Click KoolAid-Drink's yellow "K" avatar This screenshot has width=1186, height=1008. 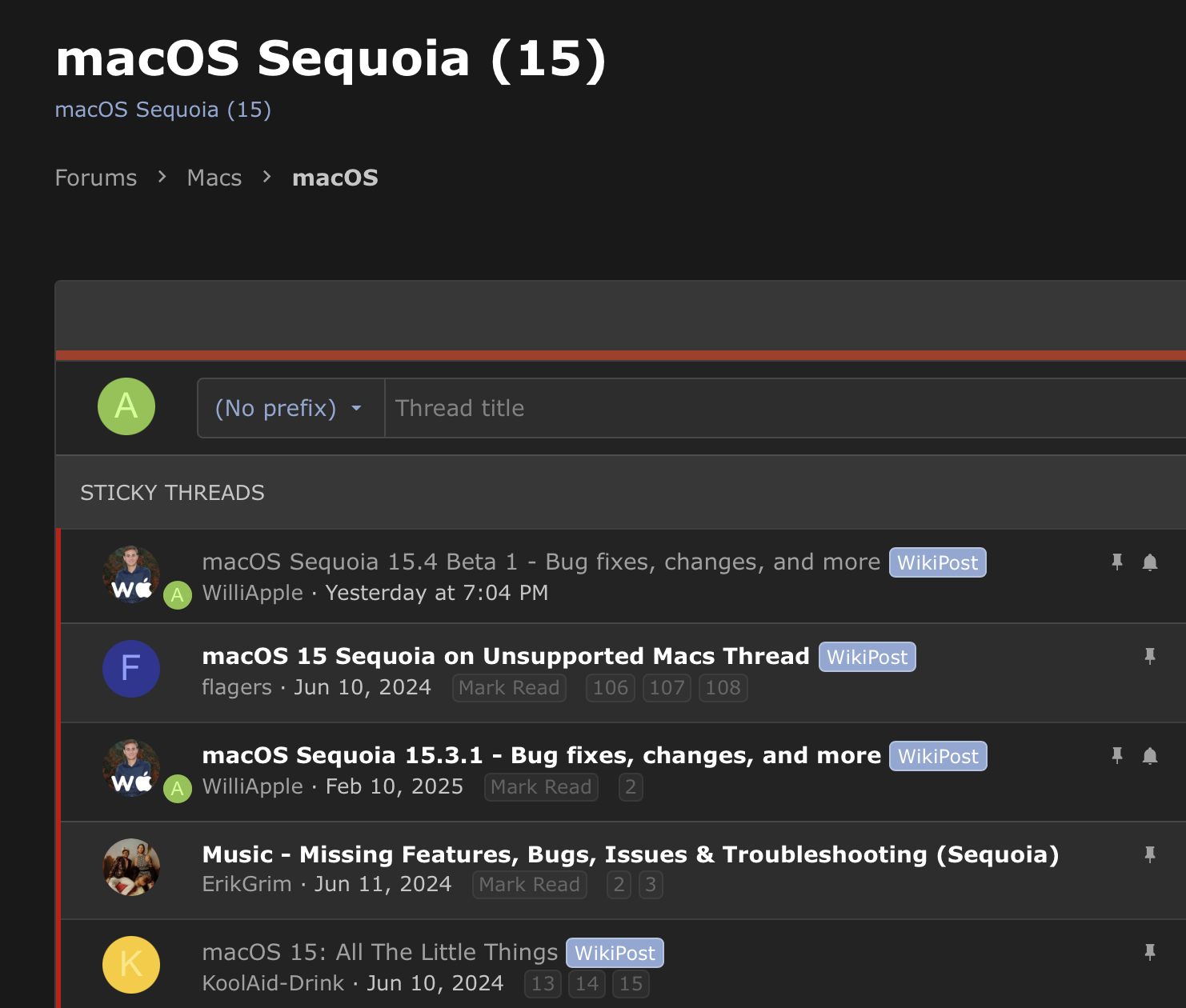[x=130, y=965]
